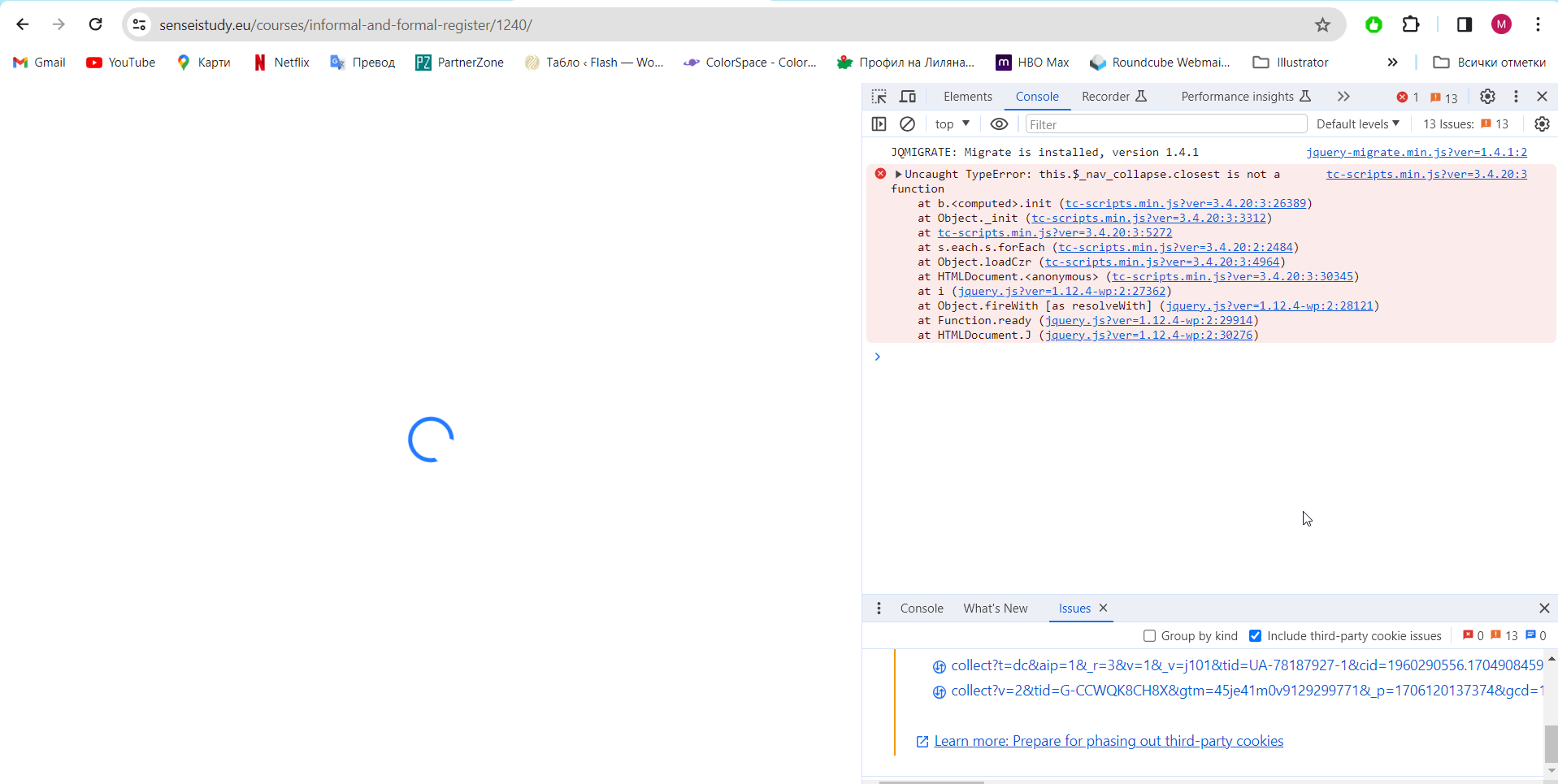Toggle the device toolbar in DevTools
The image size is (1558, 784).
tap(908, 97)
